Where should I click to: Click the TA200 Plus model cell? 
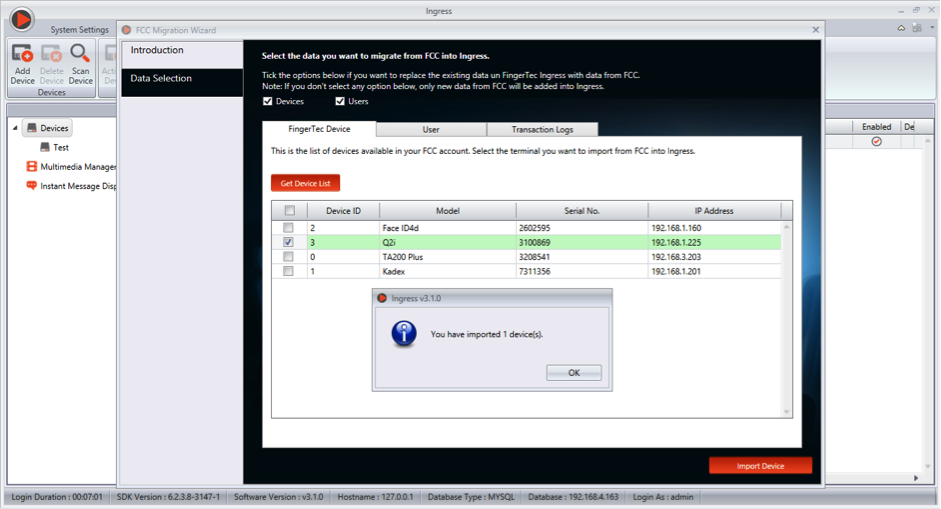click(448, 257)
